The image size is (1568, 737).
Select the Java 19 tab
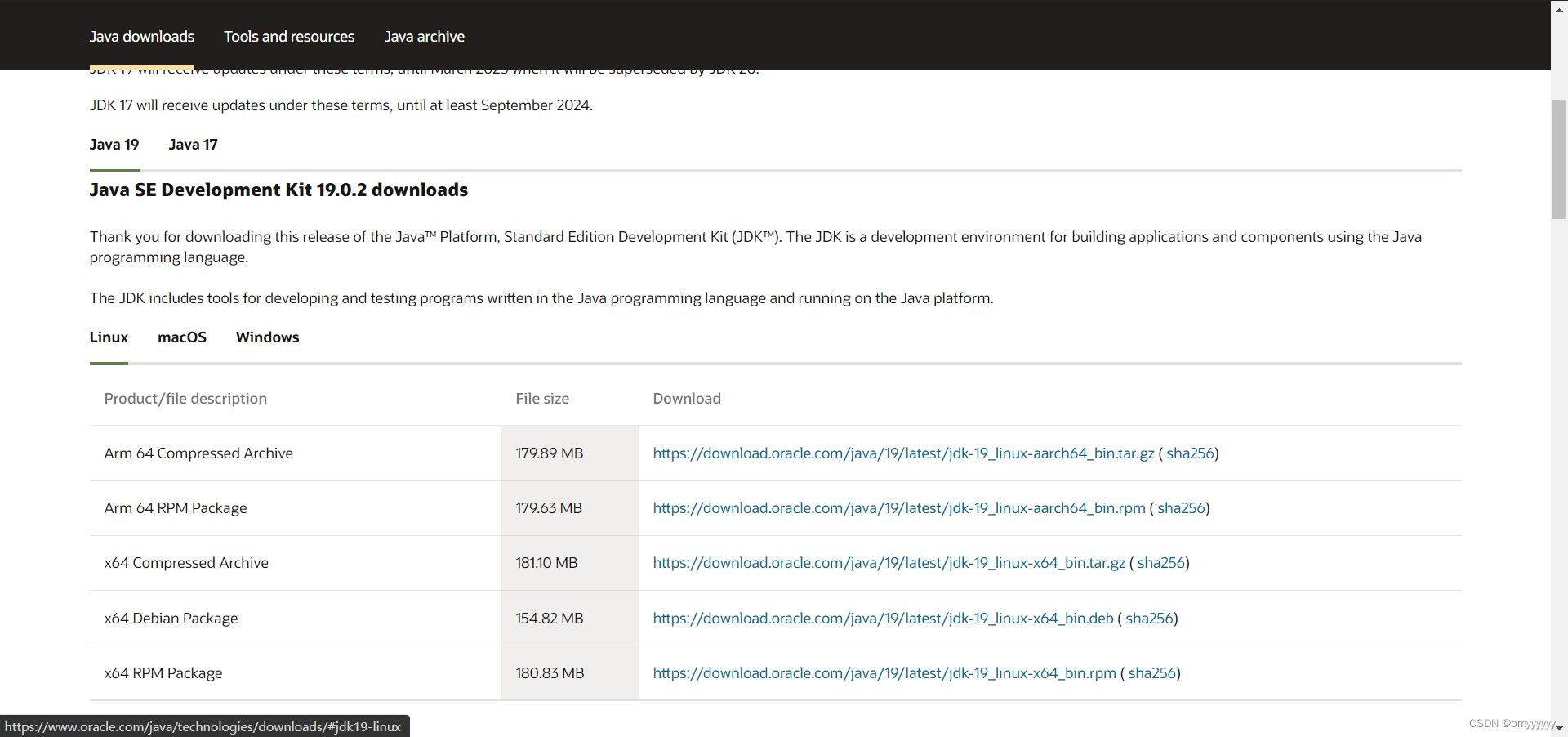[114, 145]
